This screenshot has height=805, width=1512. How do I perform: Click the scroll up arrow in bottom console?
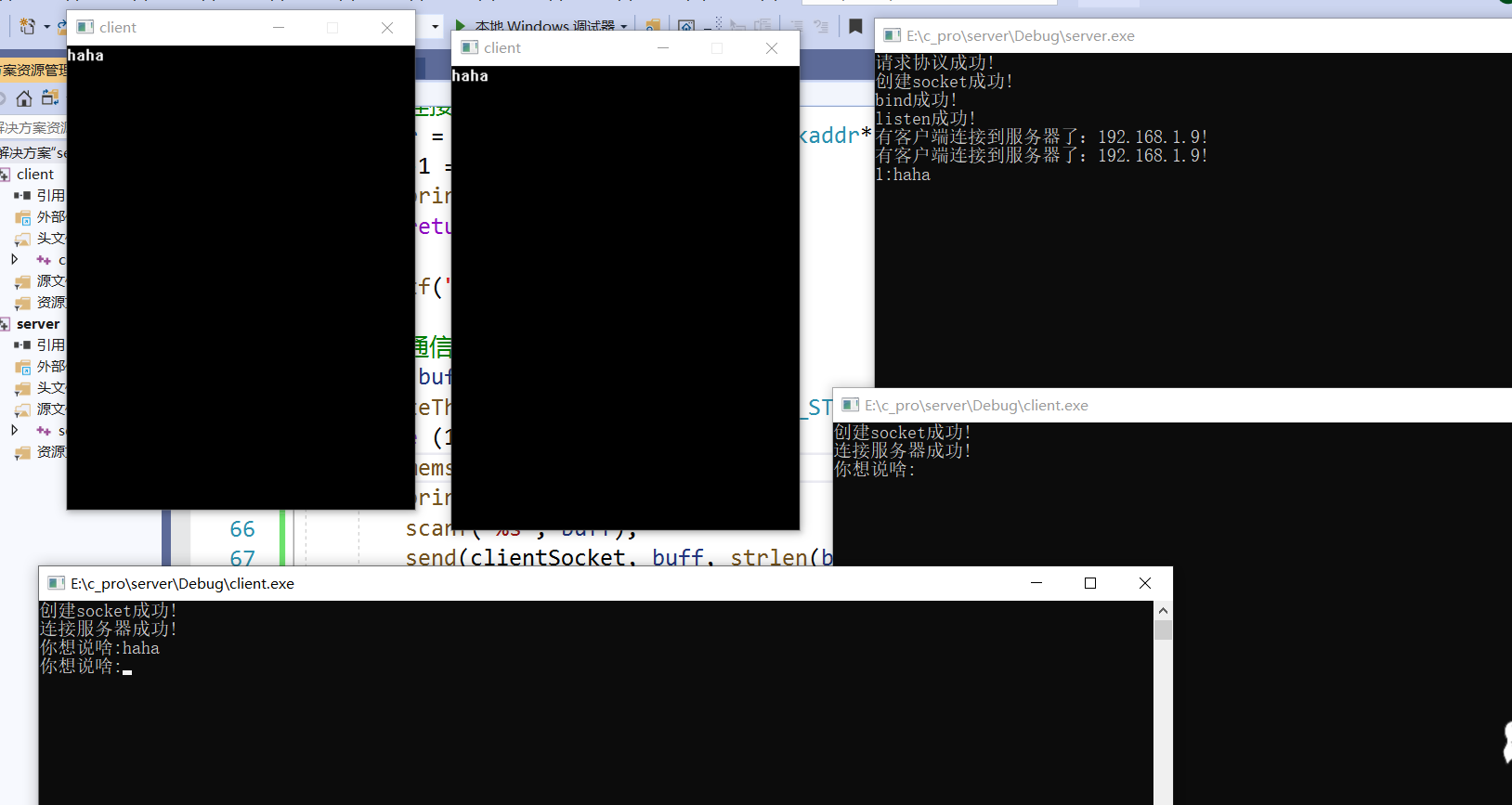point(1163,610)
